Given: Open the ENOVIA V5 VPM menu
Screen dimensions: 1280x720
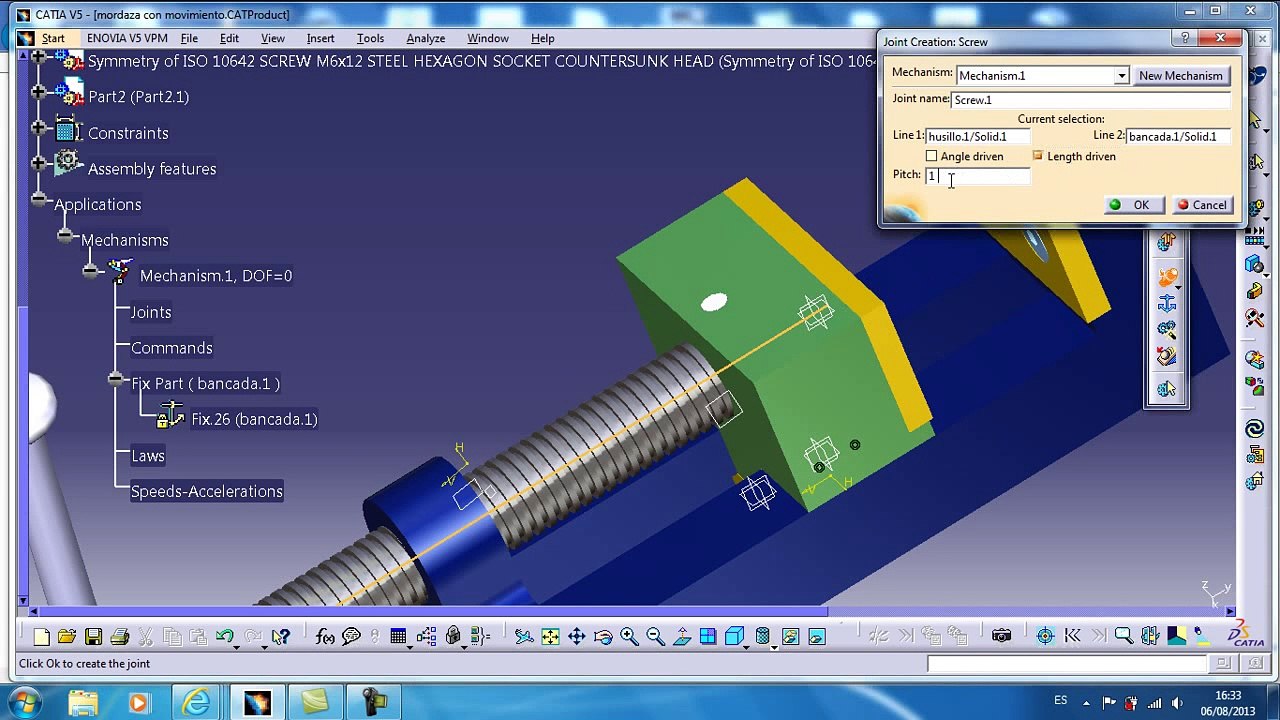Looking at the screenshot, I should [x=127, y=38].
